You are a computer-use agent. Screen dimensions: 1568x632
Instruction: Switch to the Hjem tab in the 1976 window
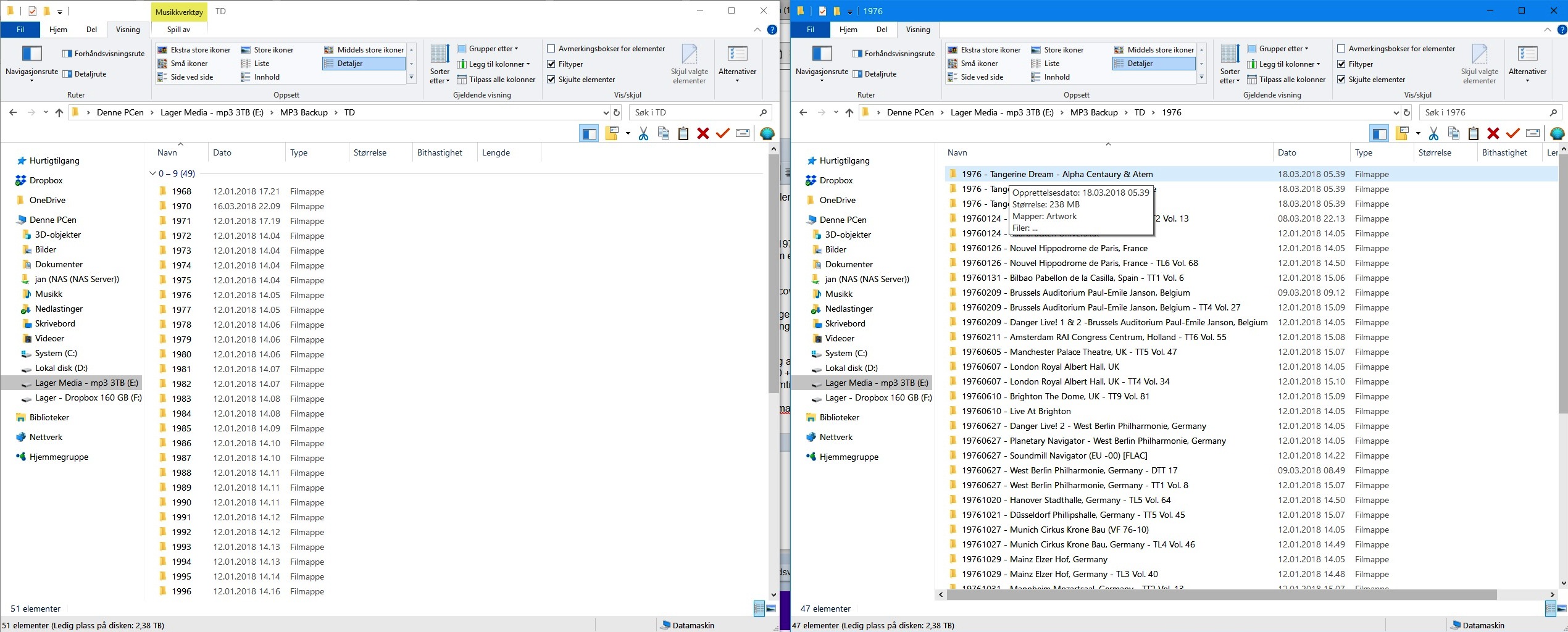click(848, 29)
